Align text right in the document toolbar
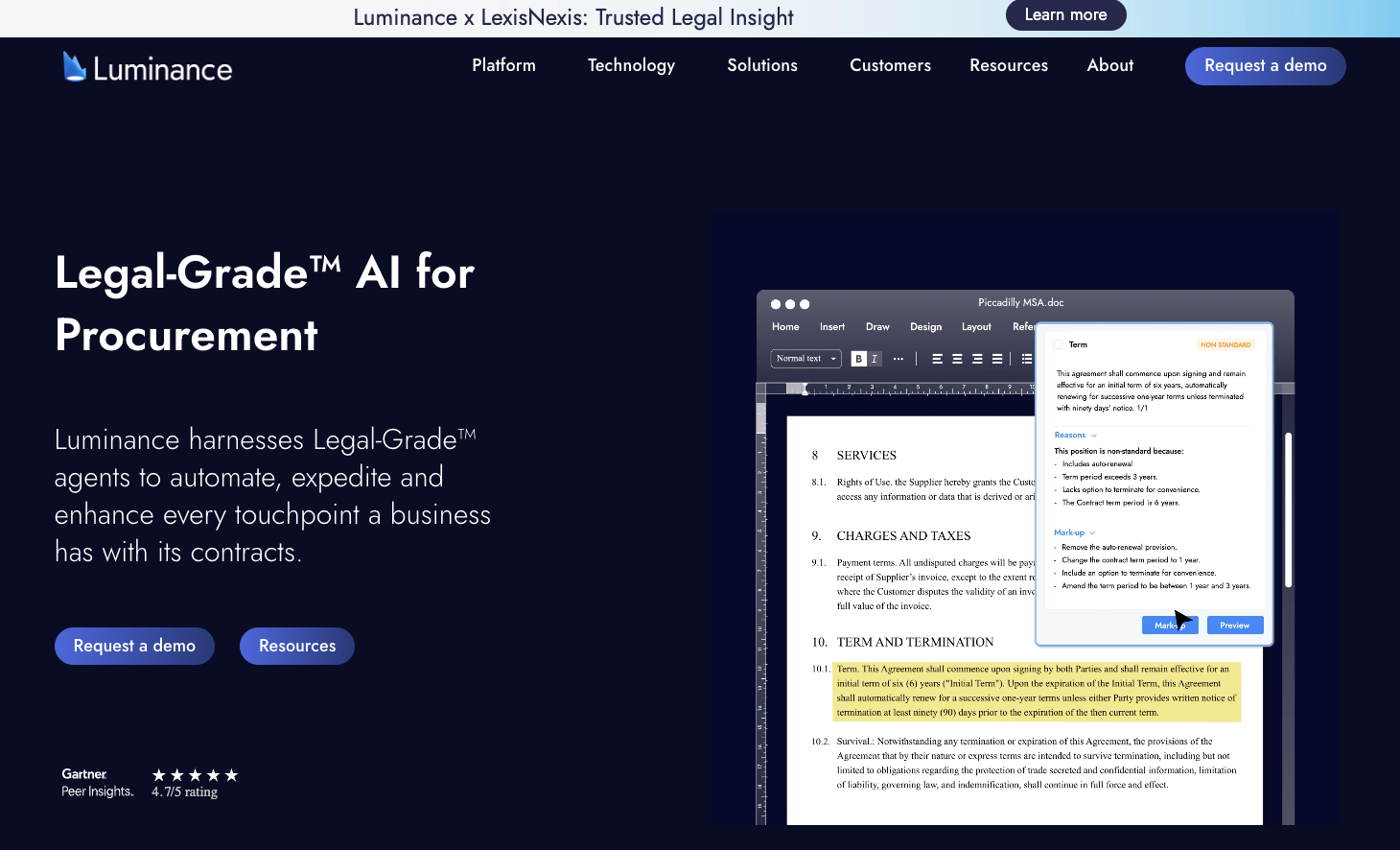The width and height of the screenshot is (1400, 850). point(977,359)
